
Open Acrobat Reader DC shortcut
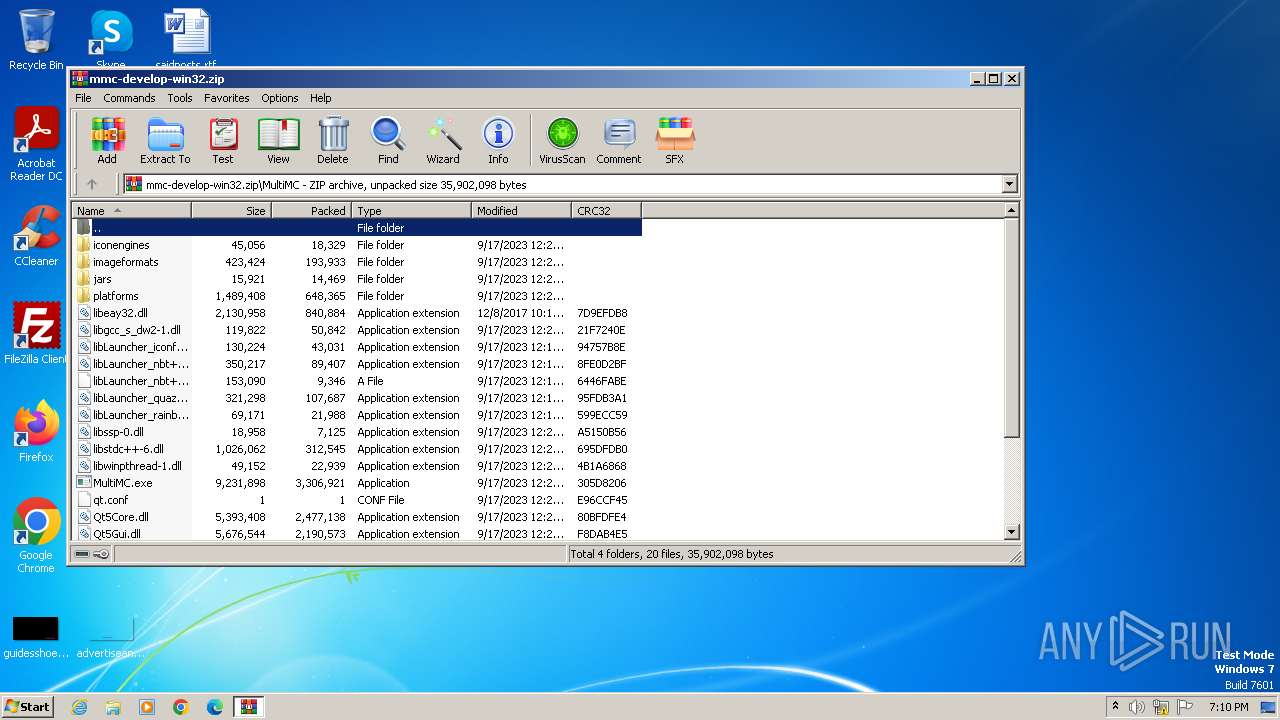tap(36, 145)
